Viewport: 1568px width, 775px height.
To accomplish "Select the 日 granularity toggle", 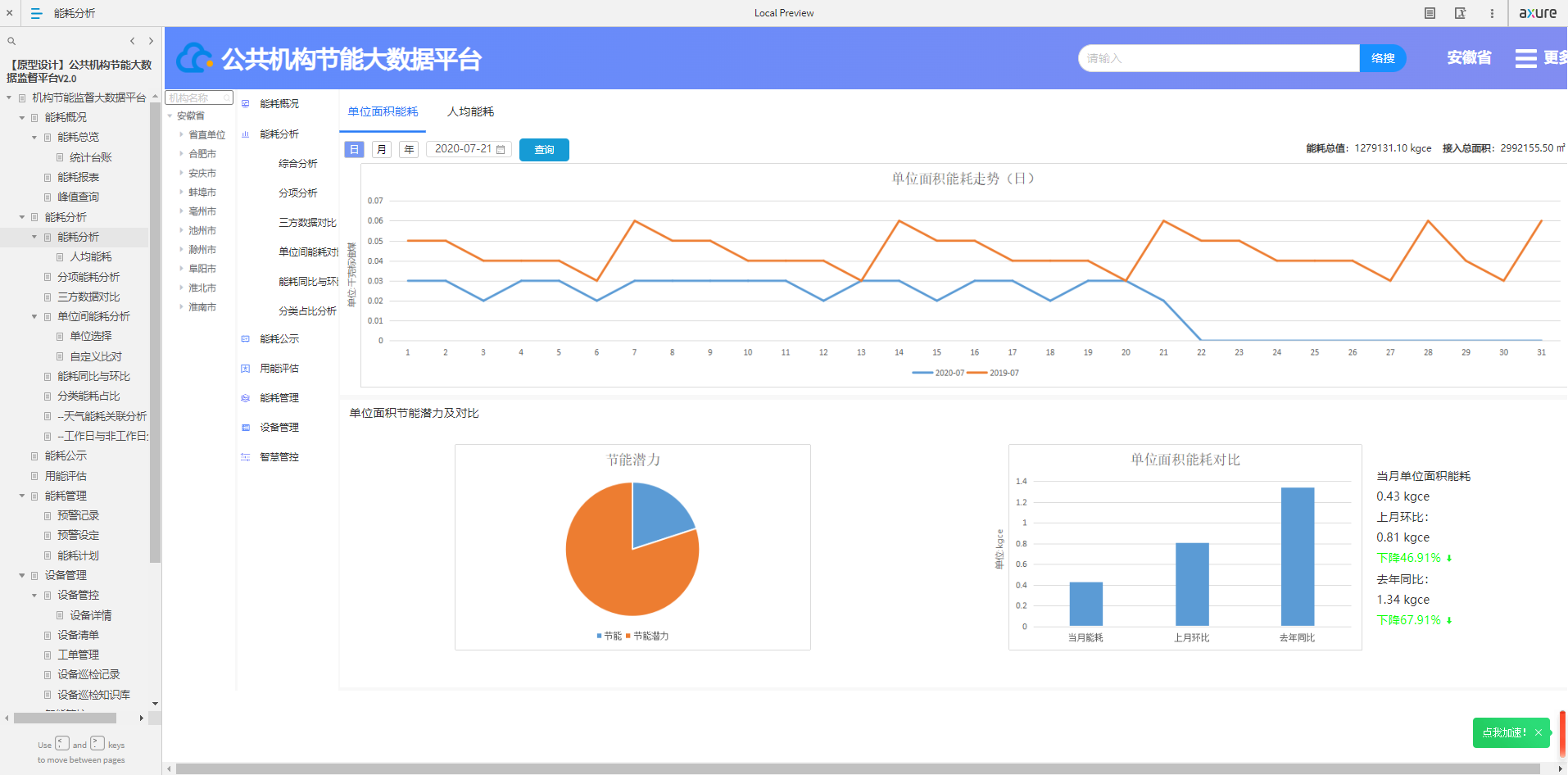I will pyautogui.click(x=354, y=149).
